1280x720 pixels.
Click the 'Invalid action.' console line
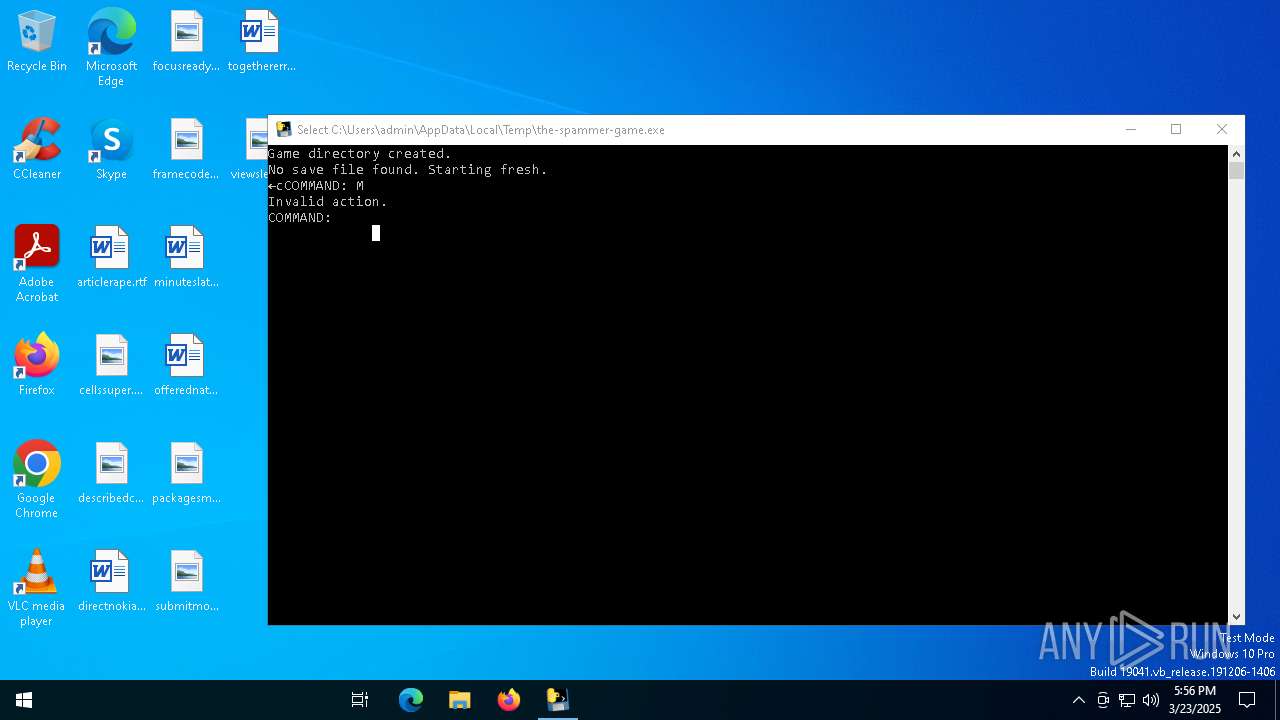[x=327, y=202]
